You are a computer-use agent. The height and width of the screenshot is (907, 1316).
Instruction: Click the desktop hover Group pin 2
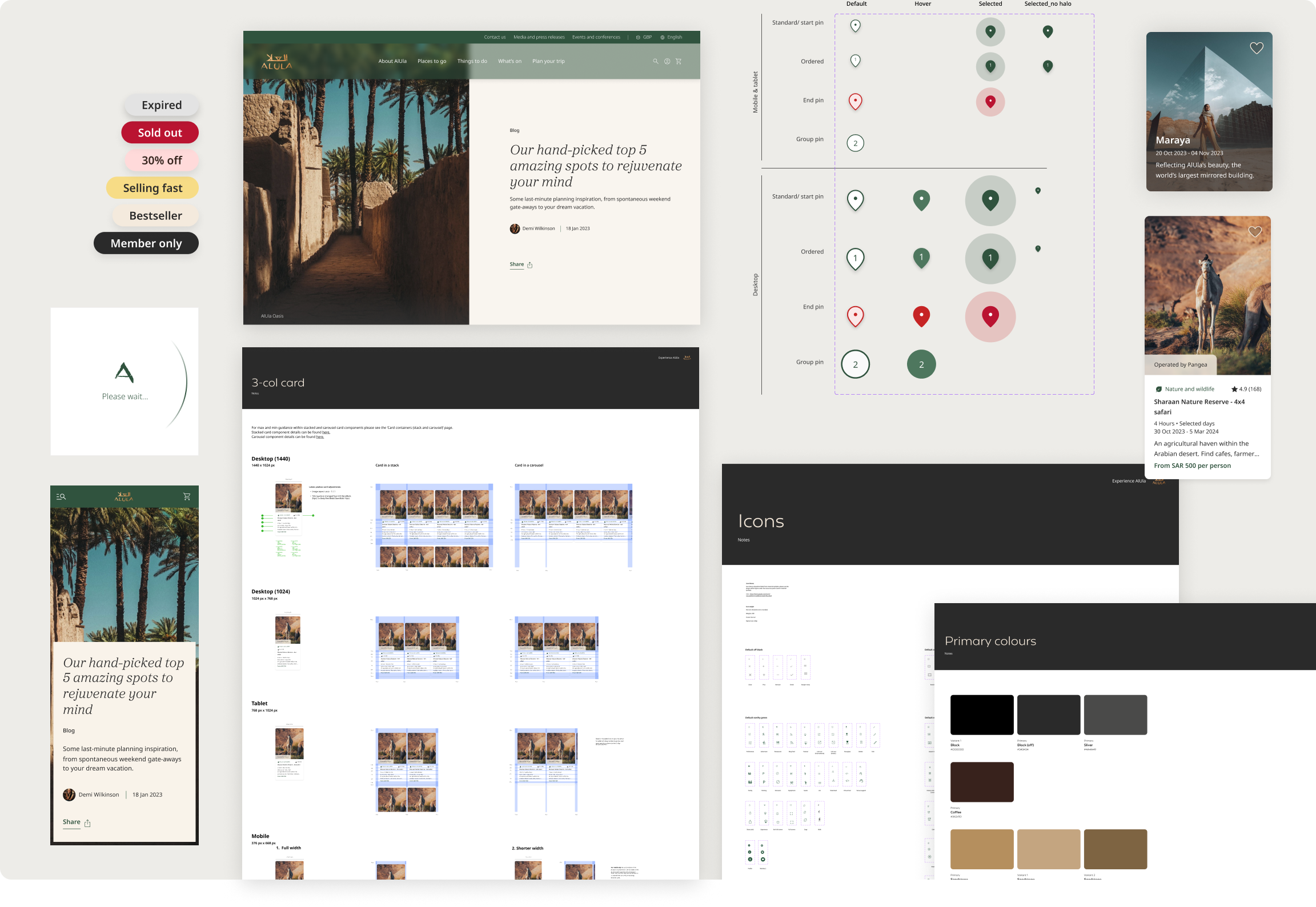pyautogui.click(x=921, y=364)
